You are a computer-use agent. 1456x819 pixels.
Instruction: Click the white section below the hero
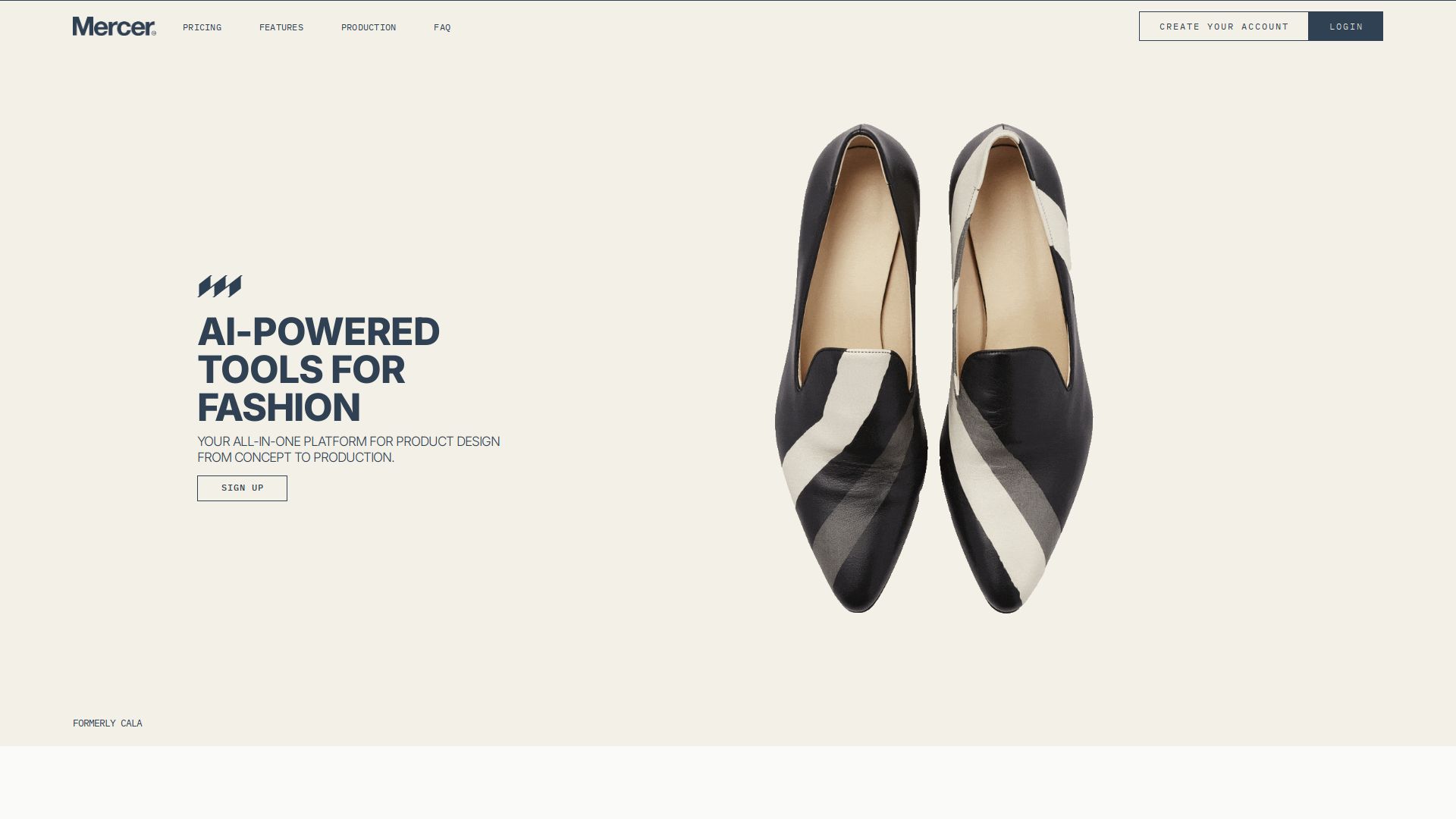click(x=728, y=783)
